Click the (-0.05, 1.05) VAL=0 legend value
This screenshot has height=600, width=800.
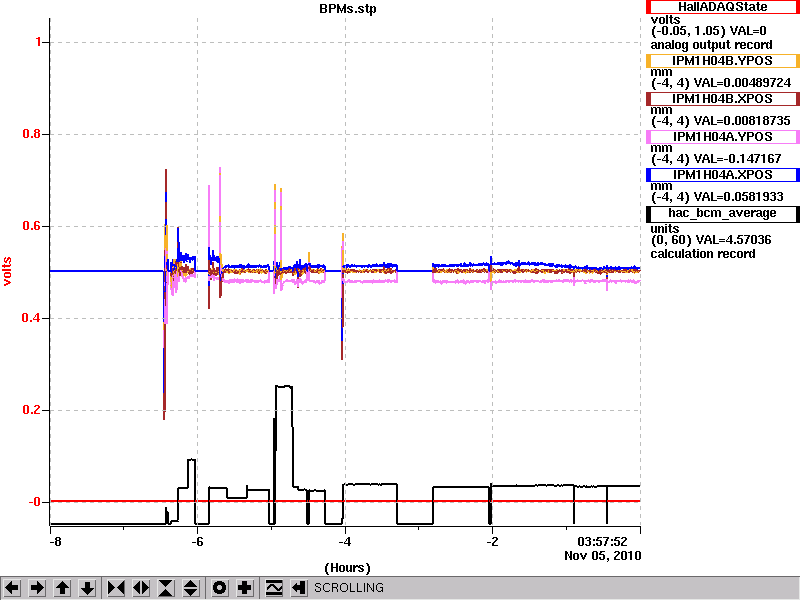coord(709,31)
